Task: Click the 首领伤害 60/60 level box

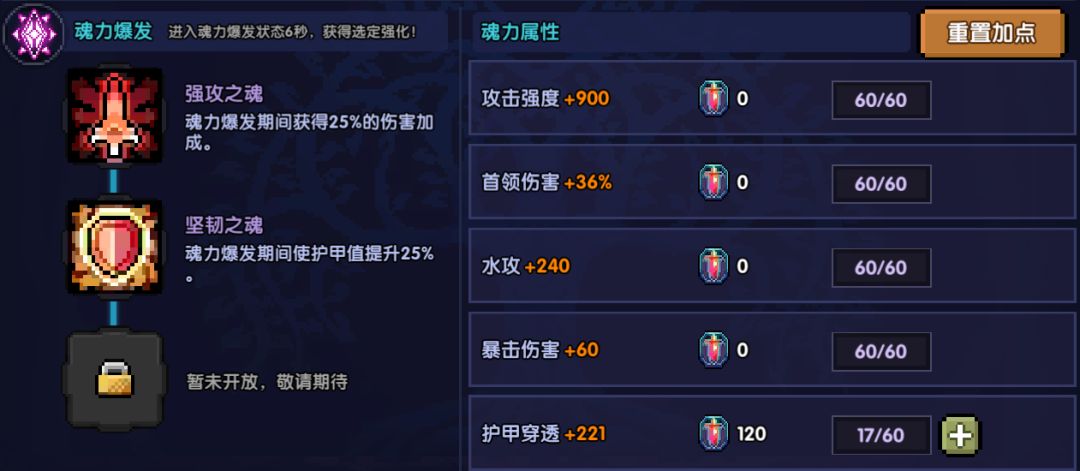Action: tap(881, 184)
